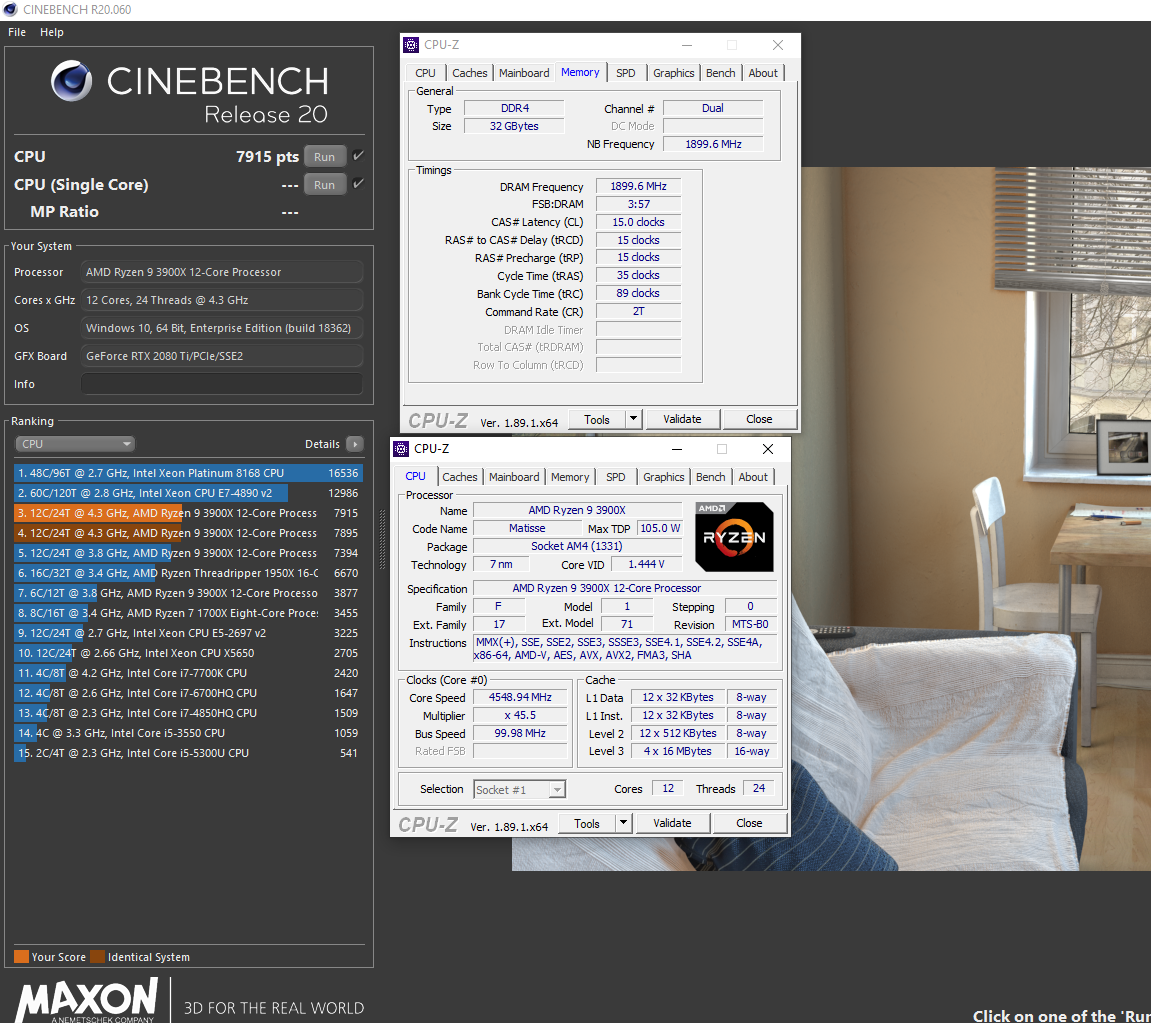Open Mainboard tab in lower CPU-Z window
Image resolution: width=1151 pixels, height=1023 pixels.
click(x=514, y=476)
